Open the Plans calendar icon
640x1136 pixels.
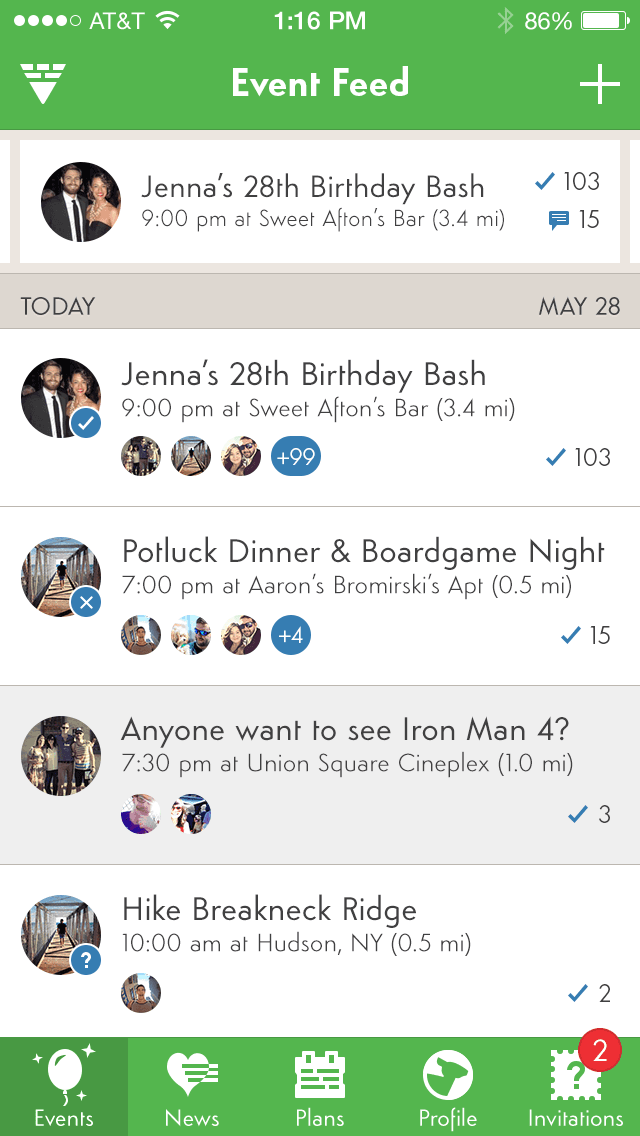click(318, 1077)
